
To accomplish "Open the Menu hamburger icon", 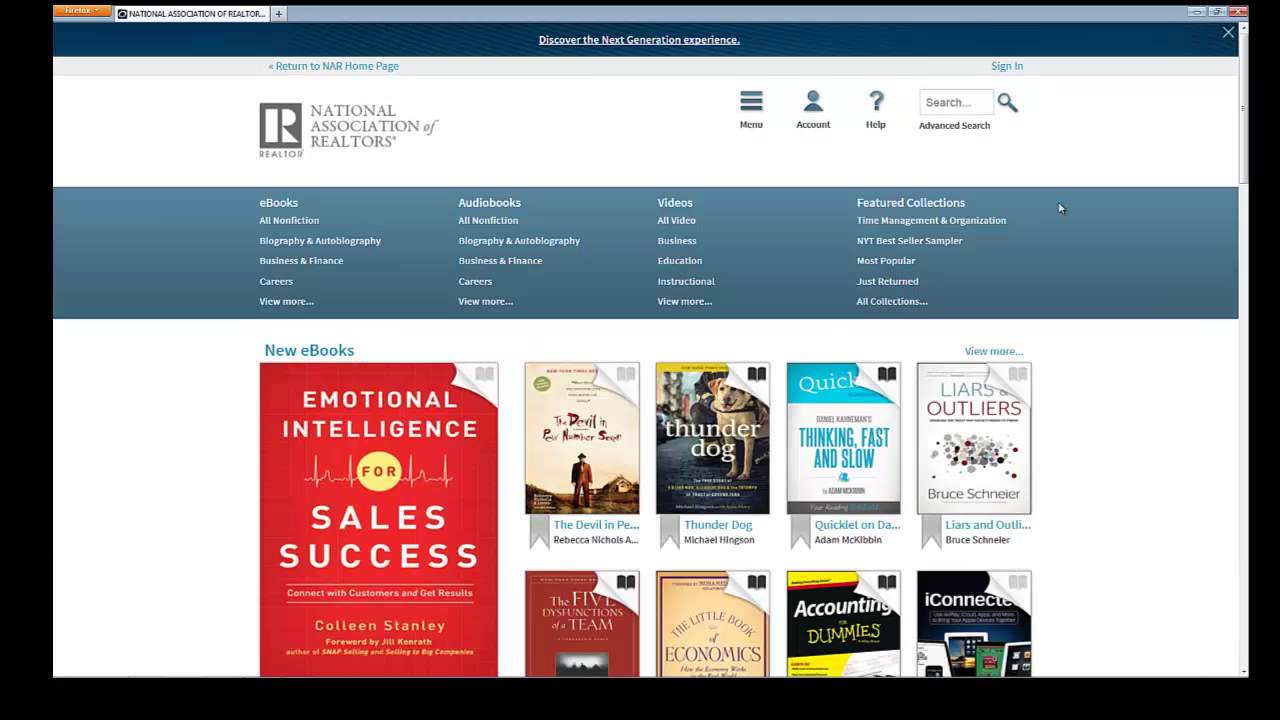I will 751,101.
